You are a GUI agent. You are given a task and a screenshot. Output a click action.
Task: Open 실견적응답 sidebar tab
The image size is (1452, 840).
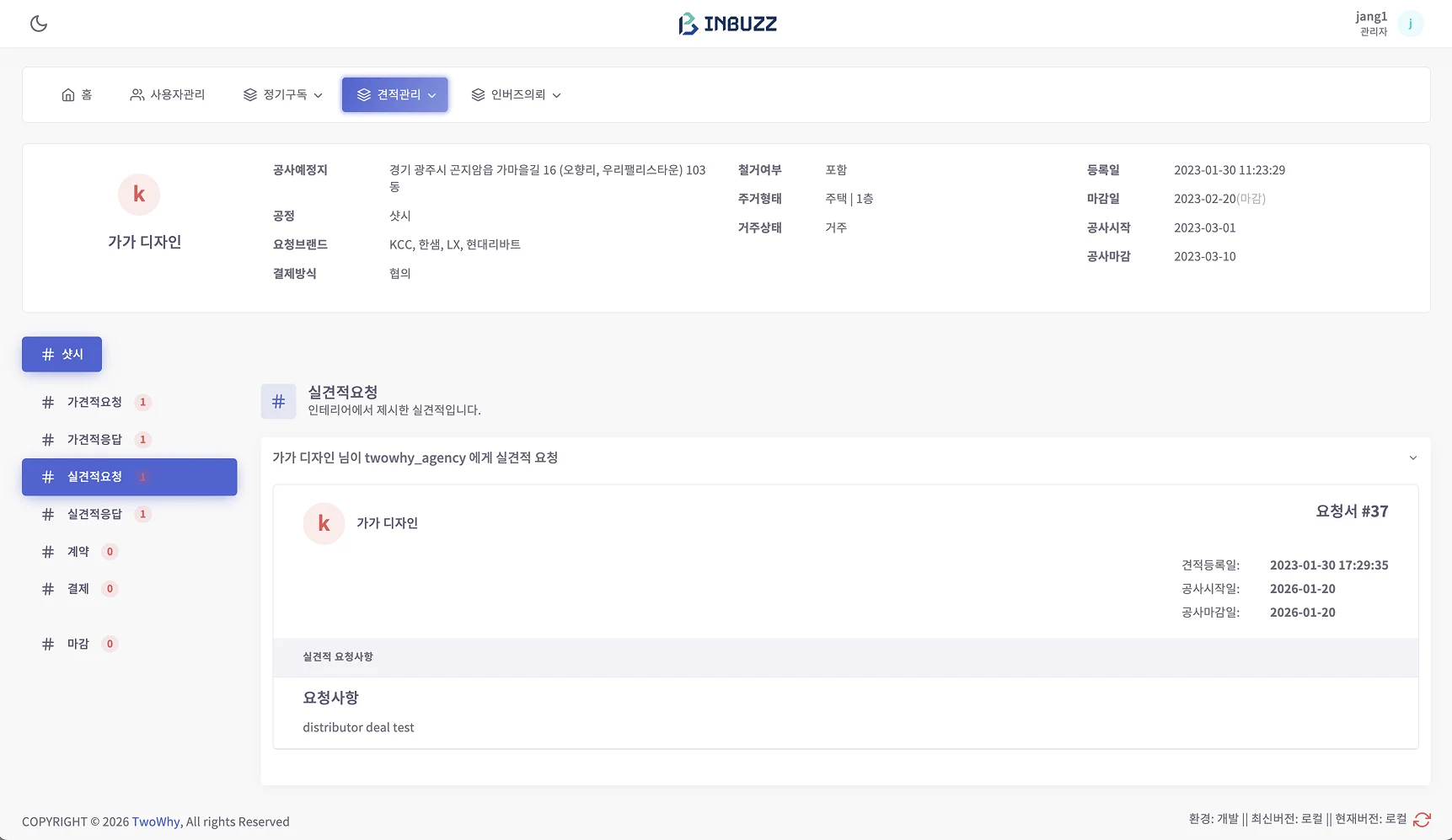[130, 514]
